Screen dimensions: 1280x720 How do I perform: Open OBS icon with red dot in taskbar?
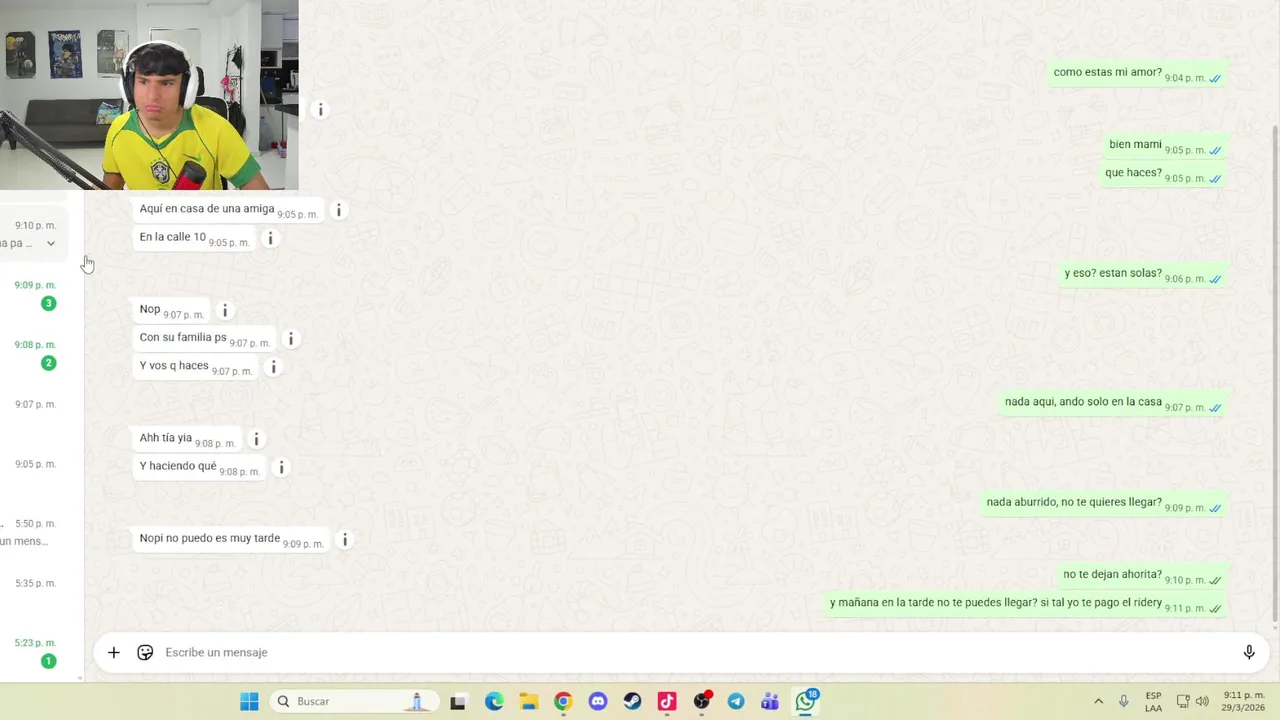tap(702, 701)
